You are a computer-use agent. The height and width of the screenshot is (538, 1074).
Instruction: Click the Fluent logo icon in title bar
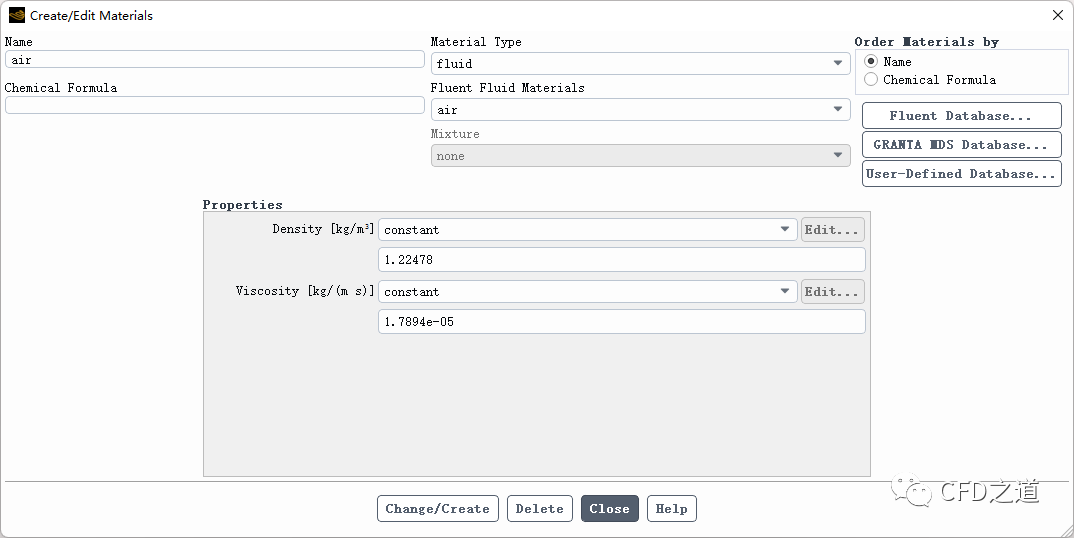point(17,15)
